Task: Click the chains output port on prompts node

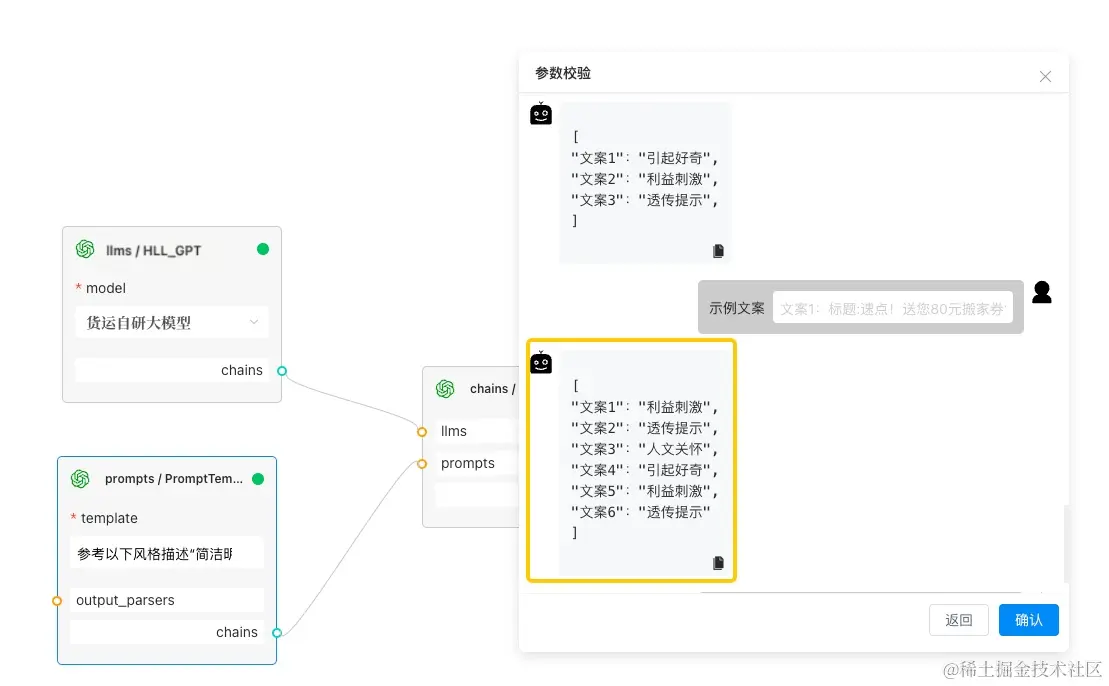Action: click(277, 633)
